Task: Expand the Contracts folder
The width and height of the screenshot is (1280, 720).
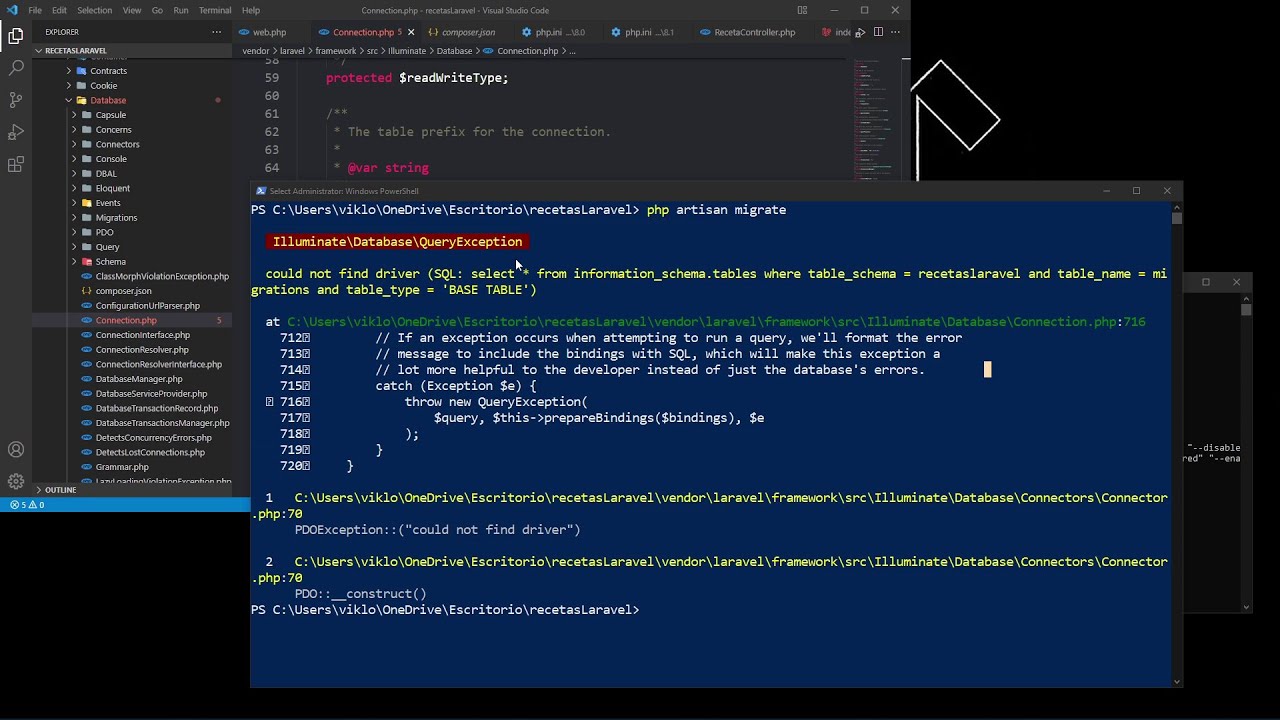Action: [108, 71]
